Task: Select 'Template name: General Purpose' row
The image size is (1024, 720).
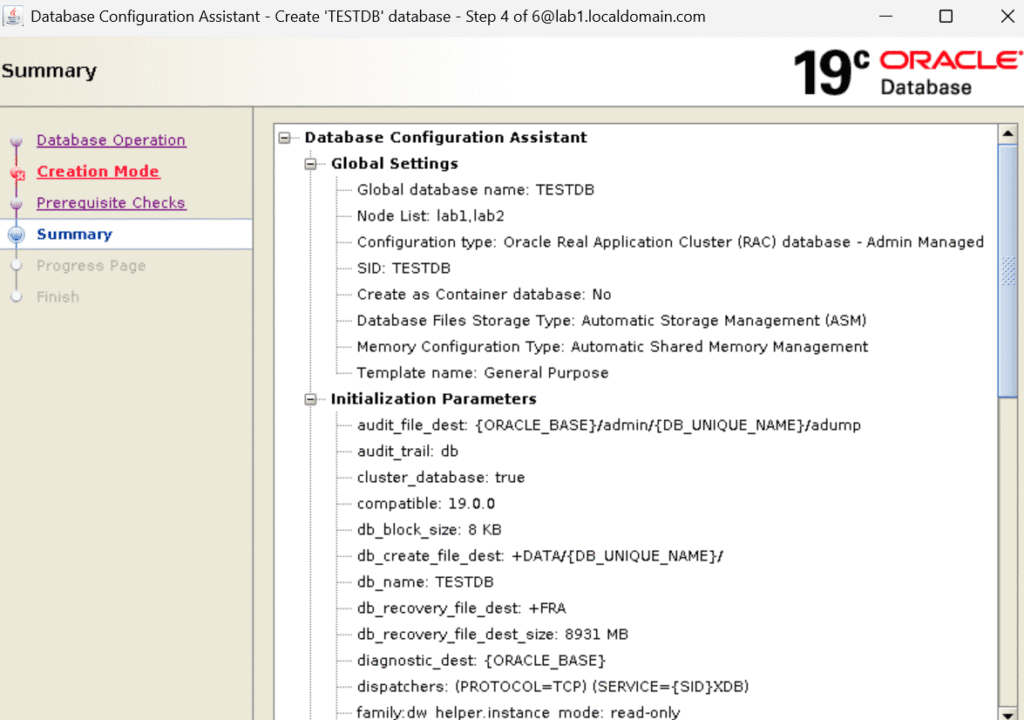Action: pyautogui.click(x=483, y=372)
